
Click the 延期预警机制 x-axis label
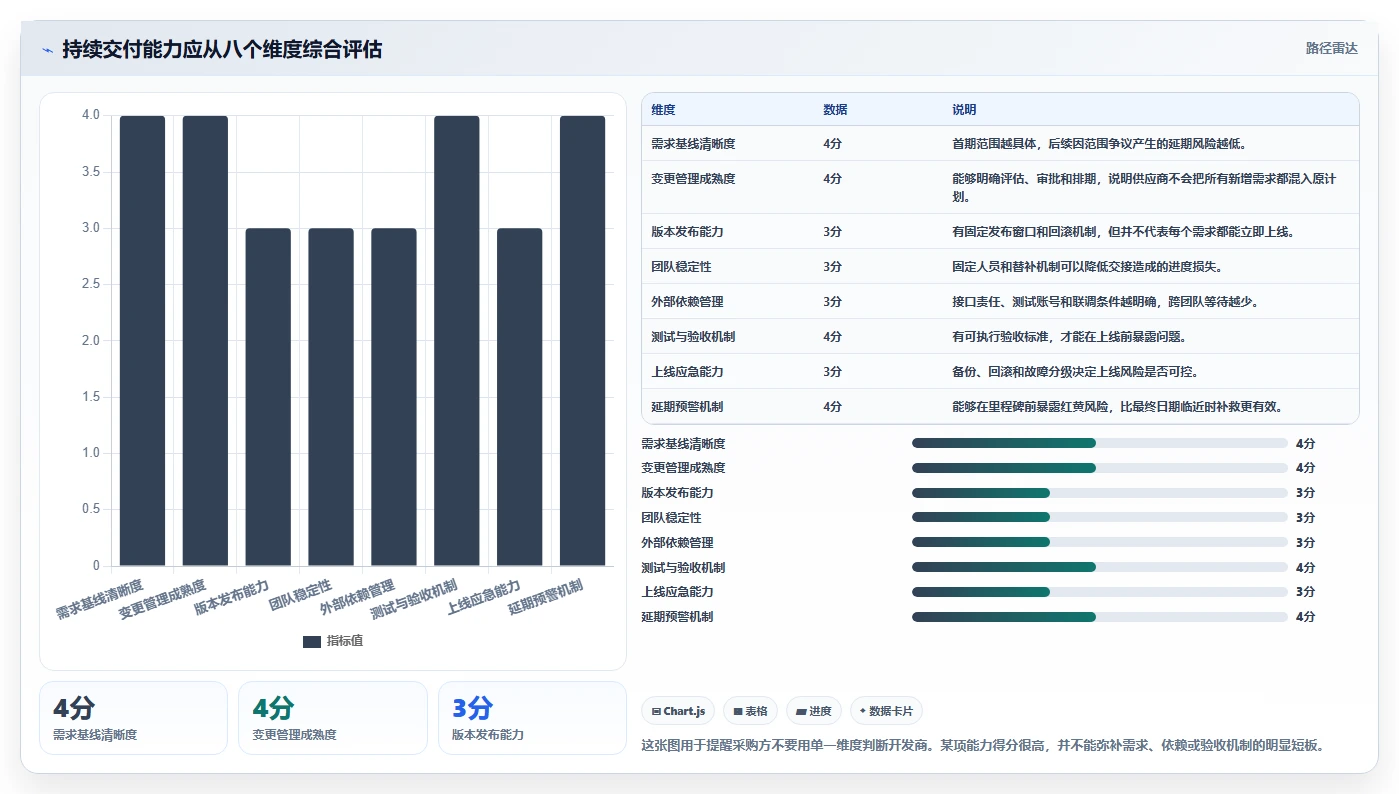547,596
